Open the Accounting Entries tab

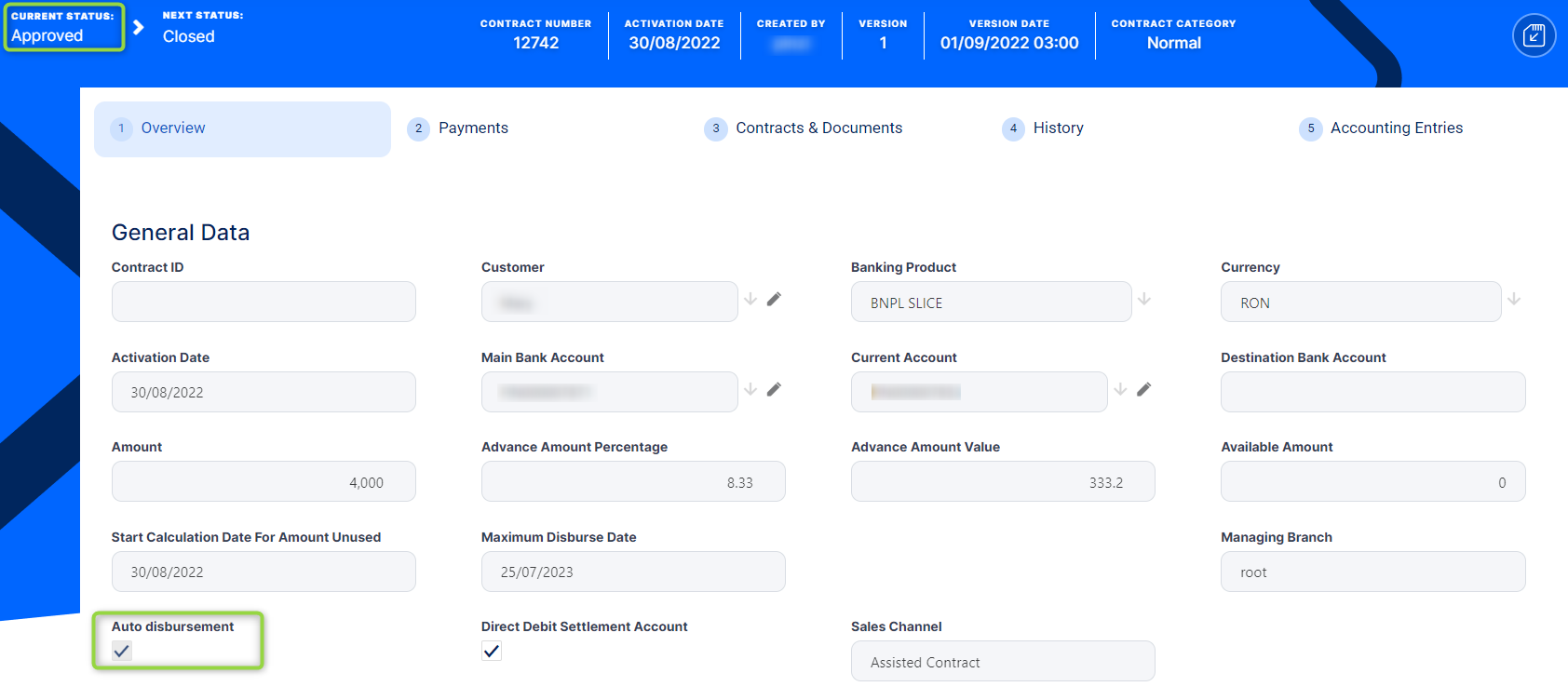coord(1396,128)
